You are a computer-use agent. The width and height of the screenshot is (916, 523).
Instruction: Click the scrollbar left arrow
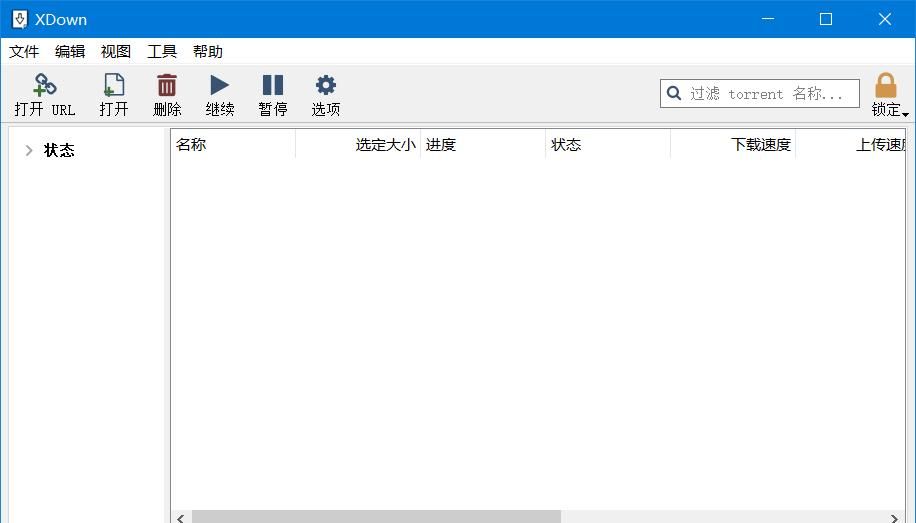pyautogui.click(x=181, y=518)
